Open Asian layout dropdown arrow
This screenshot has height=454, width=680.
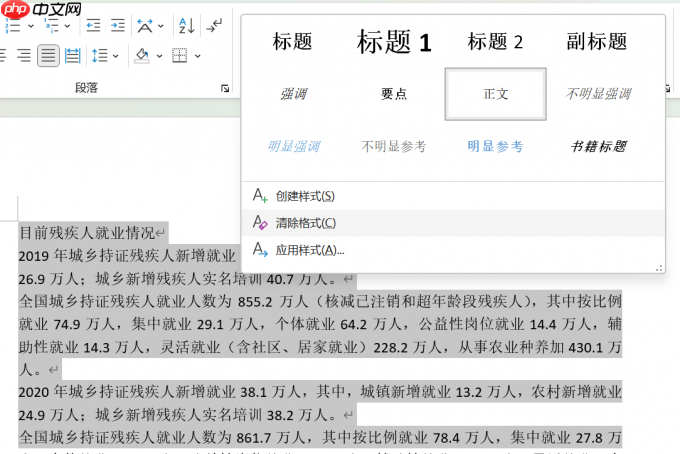click(161, 26)
